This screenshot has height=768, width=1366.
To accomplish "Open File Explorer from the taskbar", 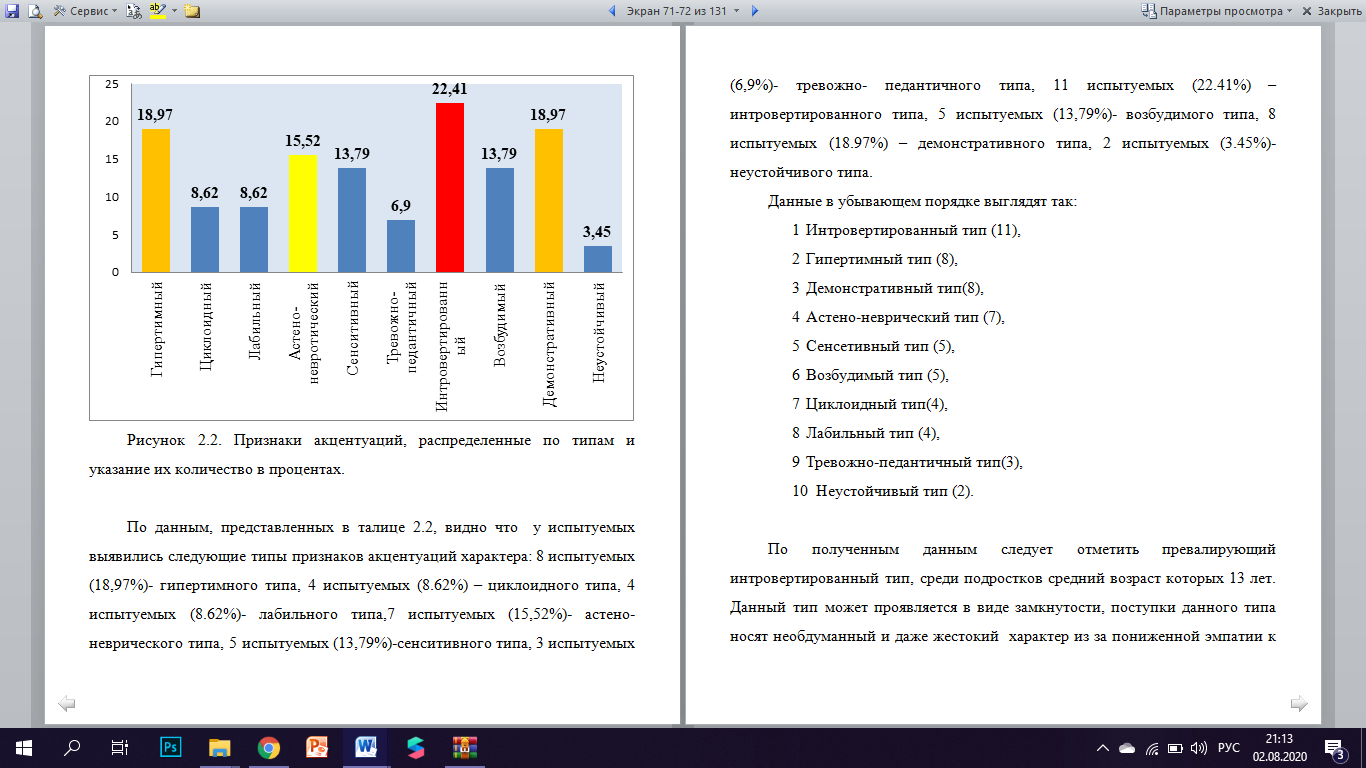I will coord(220,747).
